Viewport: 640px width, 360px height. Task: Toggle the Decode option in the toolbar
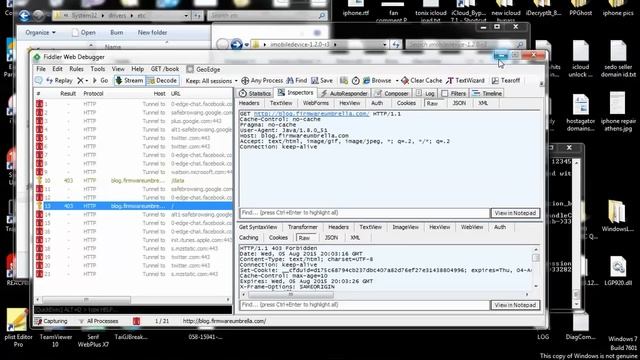click(x=162, y=80)
